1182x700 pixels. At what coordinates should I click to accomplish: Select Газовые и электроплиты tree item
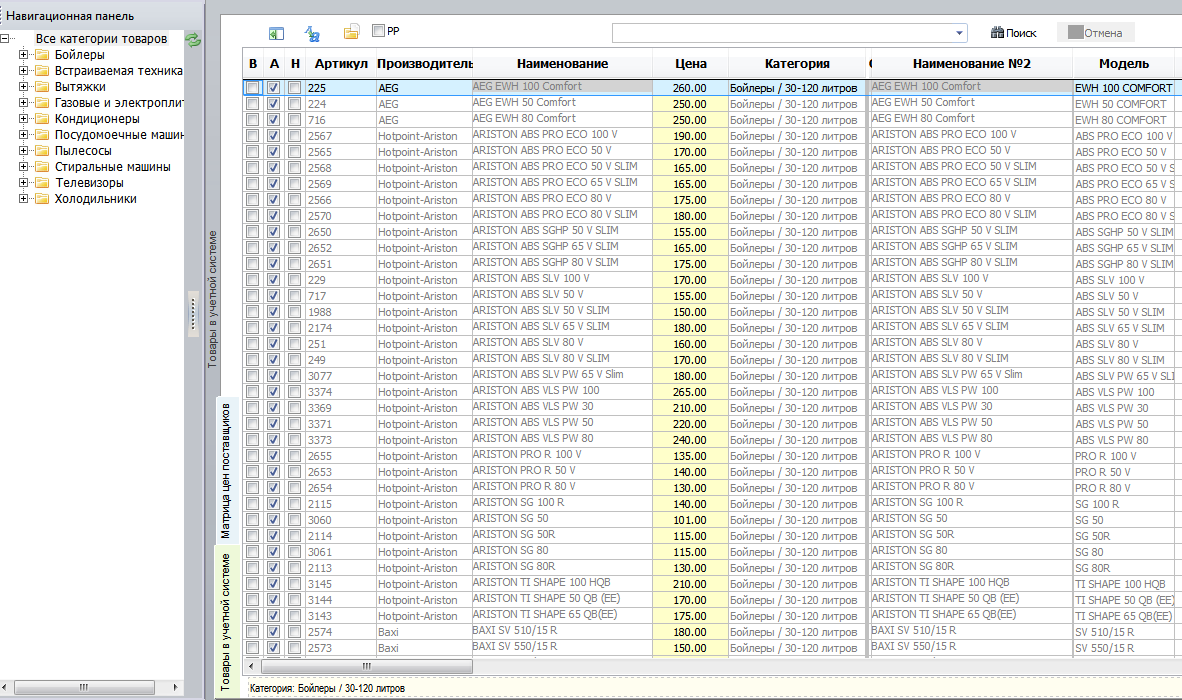coord(118,102)
